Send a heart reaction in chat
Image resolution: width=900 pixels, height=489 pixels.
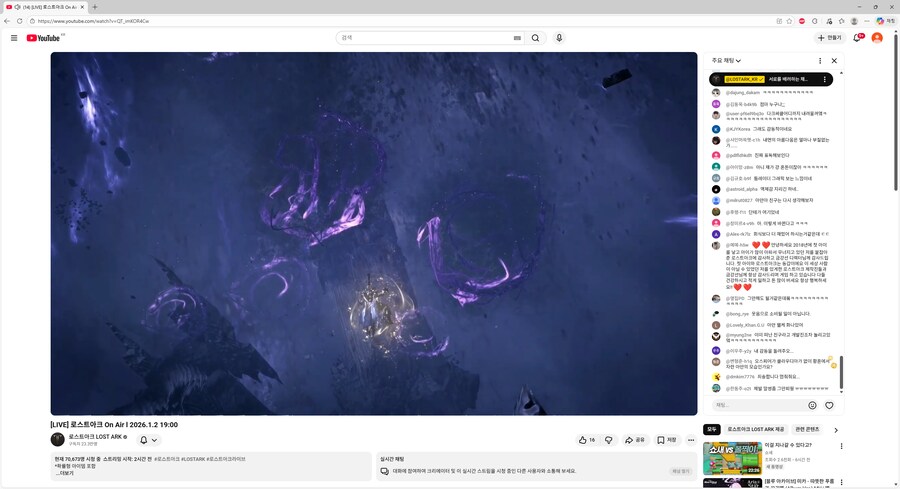[x=829, y=405]
